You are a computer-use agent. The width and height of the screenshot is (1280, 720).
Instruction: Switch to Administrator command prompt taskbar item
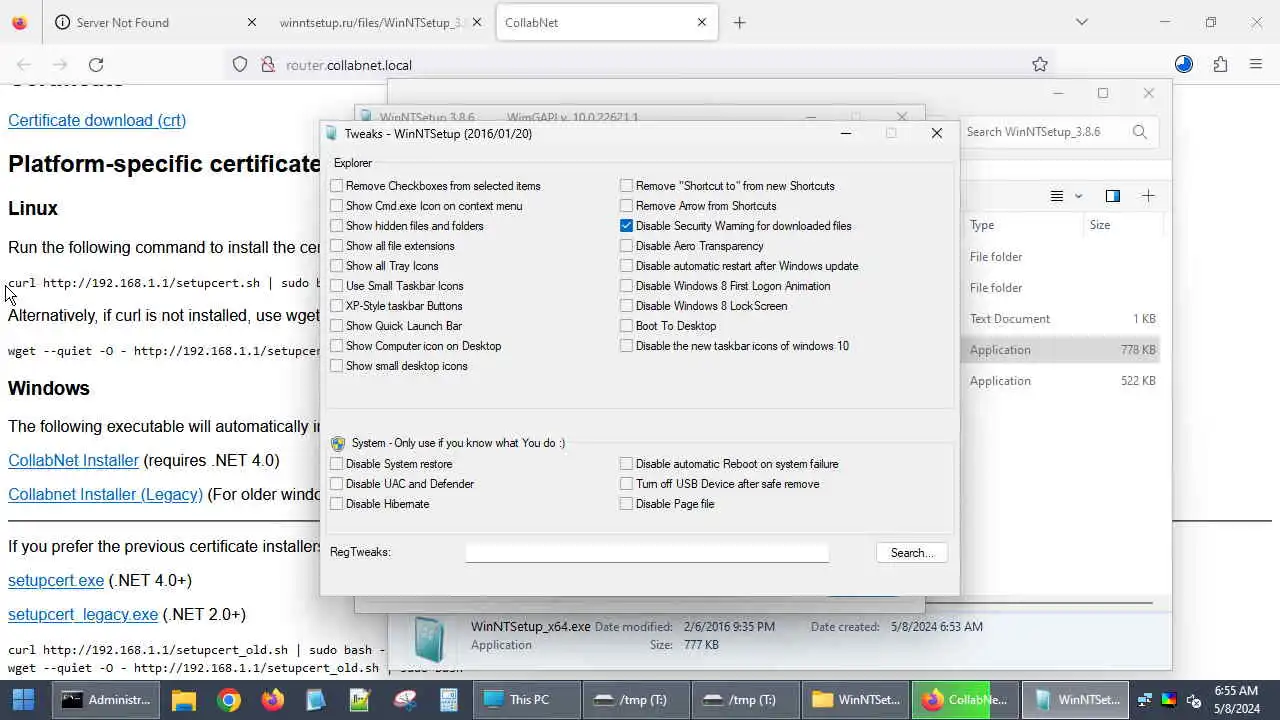click(106, 700)
